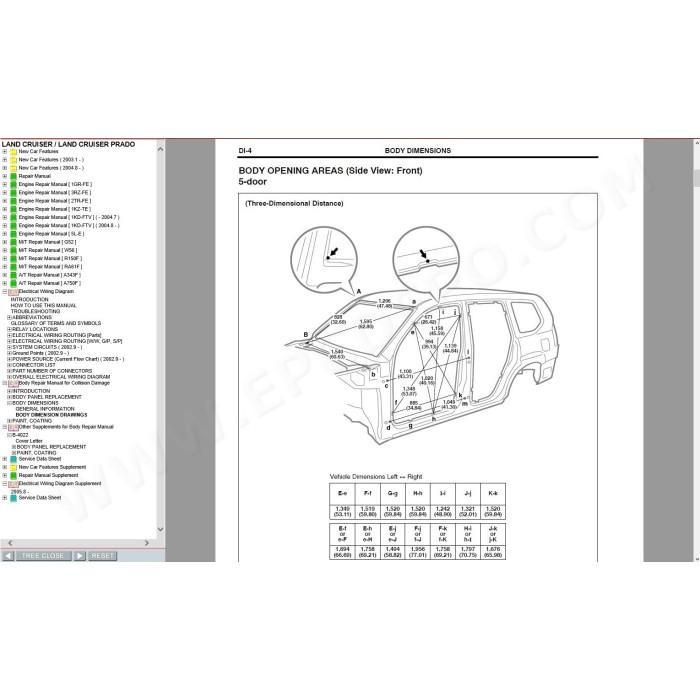Click the tree panel horizontal scroll-right arrow
Viewport: 700px width, 700px height.
tap(147, 543)
